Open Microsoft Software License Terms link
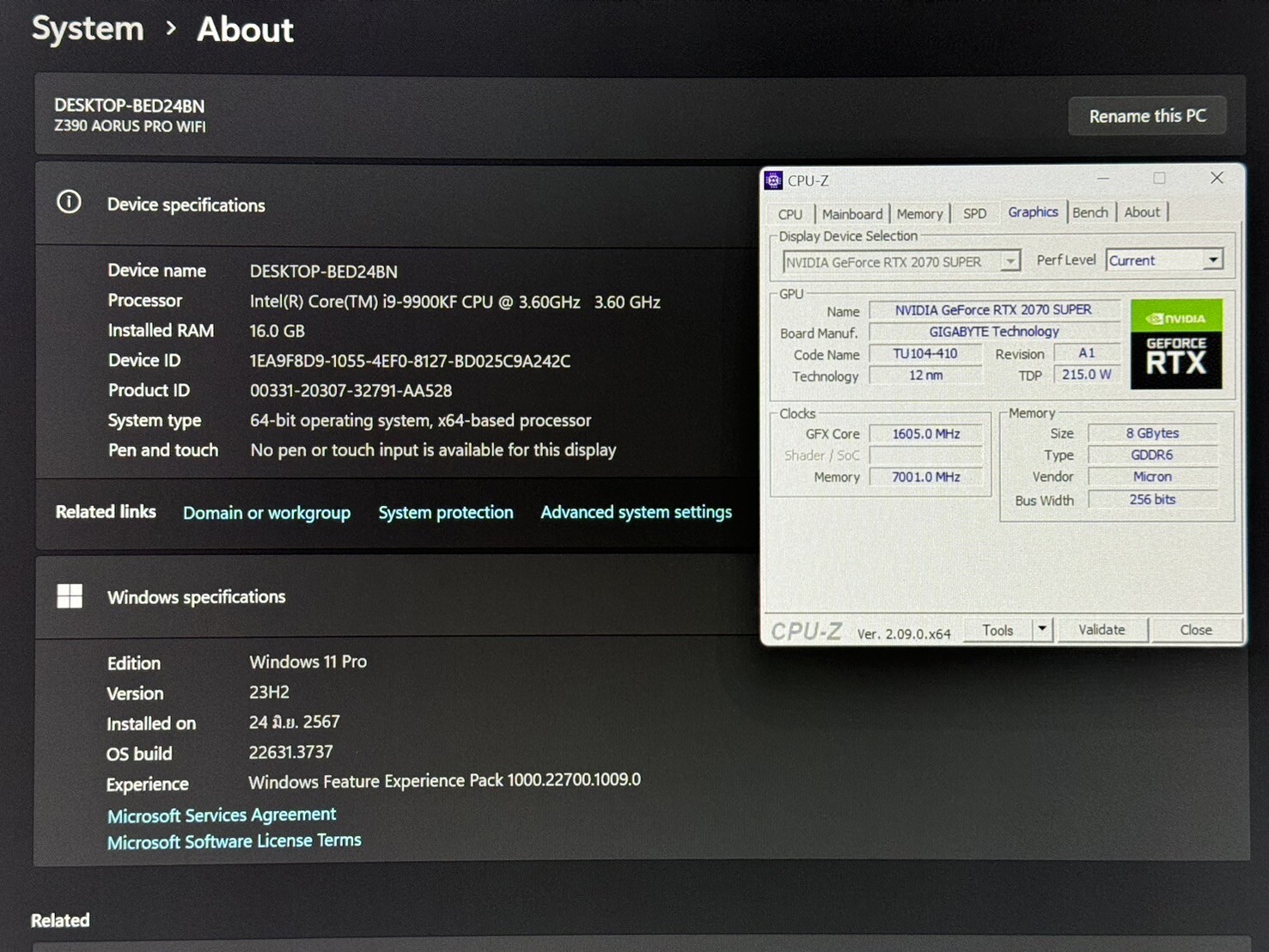The width and height of the screenshot is (1269, 952). [x=234, y=841]
